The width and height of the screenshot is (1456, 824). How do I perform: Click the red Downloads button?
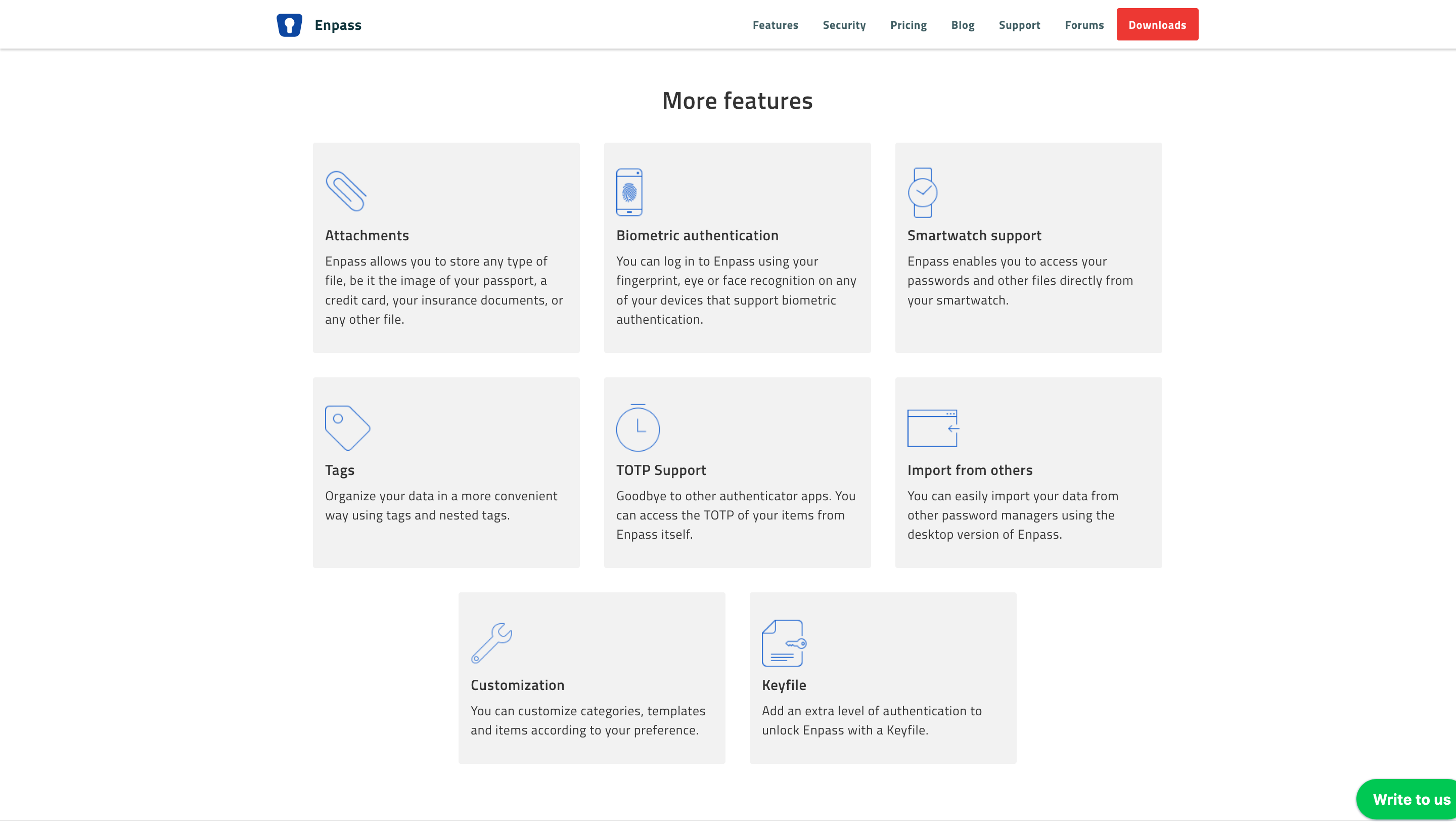pos(1157,24)
